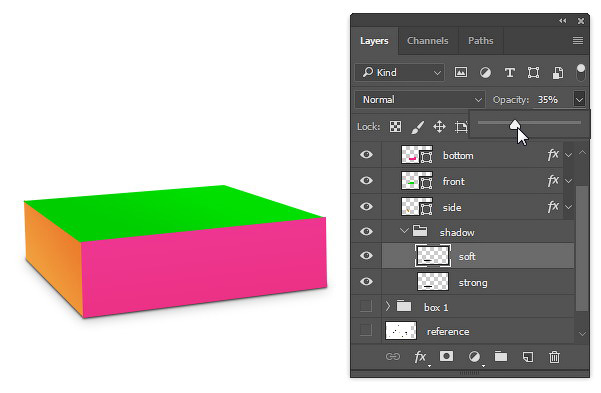Lock position move icon
The height and width of the screenshot is (393, 601).
pos(439,127)
